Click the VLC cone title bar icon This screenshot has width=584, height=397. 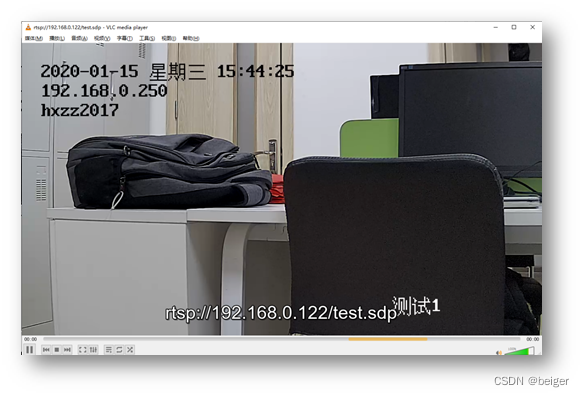coord(28,27)
